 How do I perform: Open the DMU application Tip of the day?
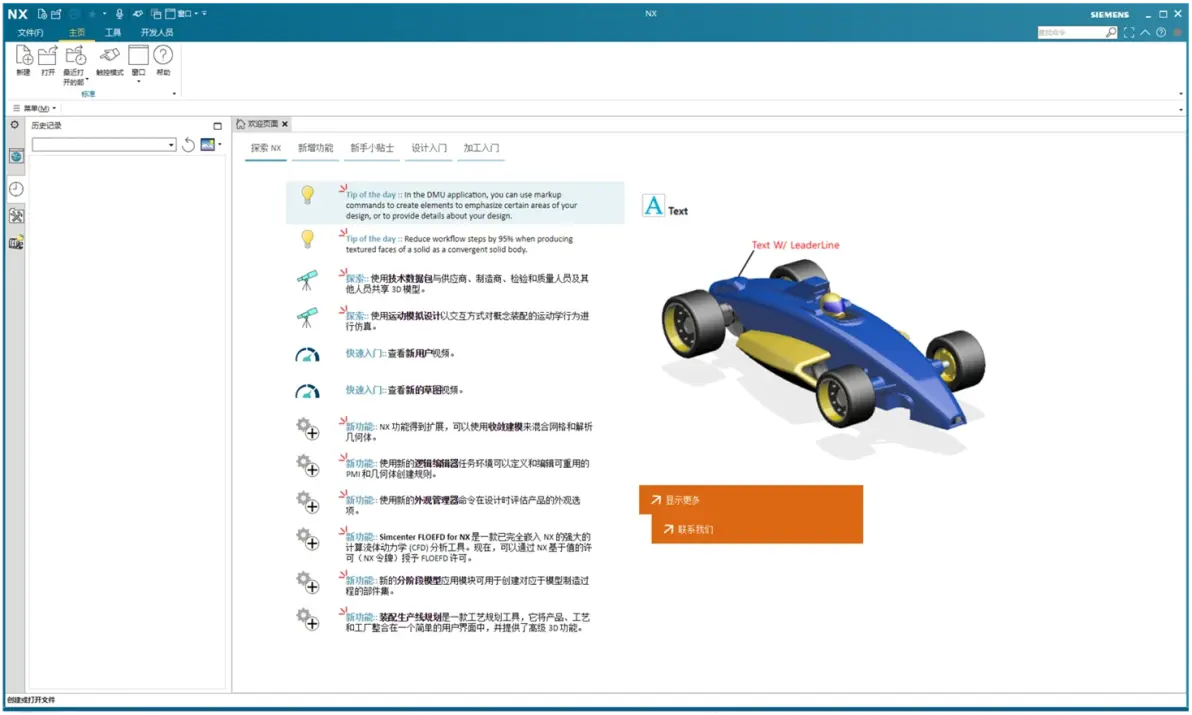pos(463,205)
